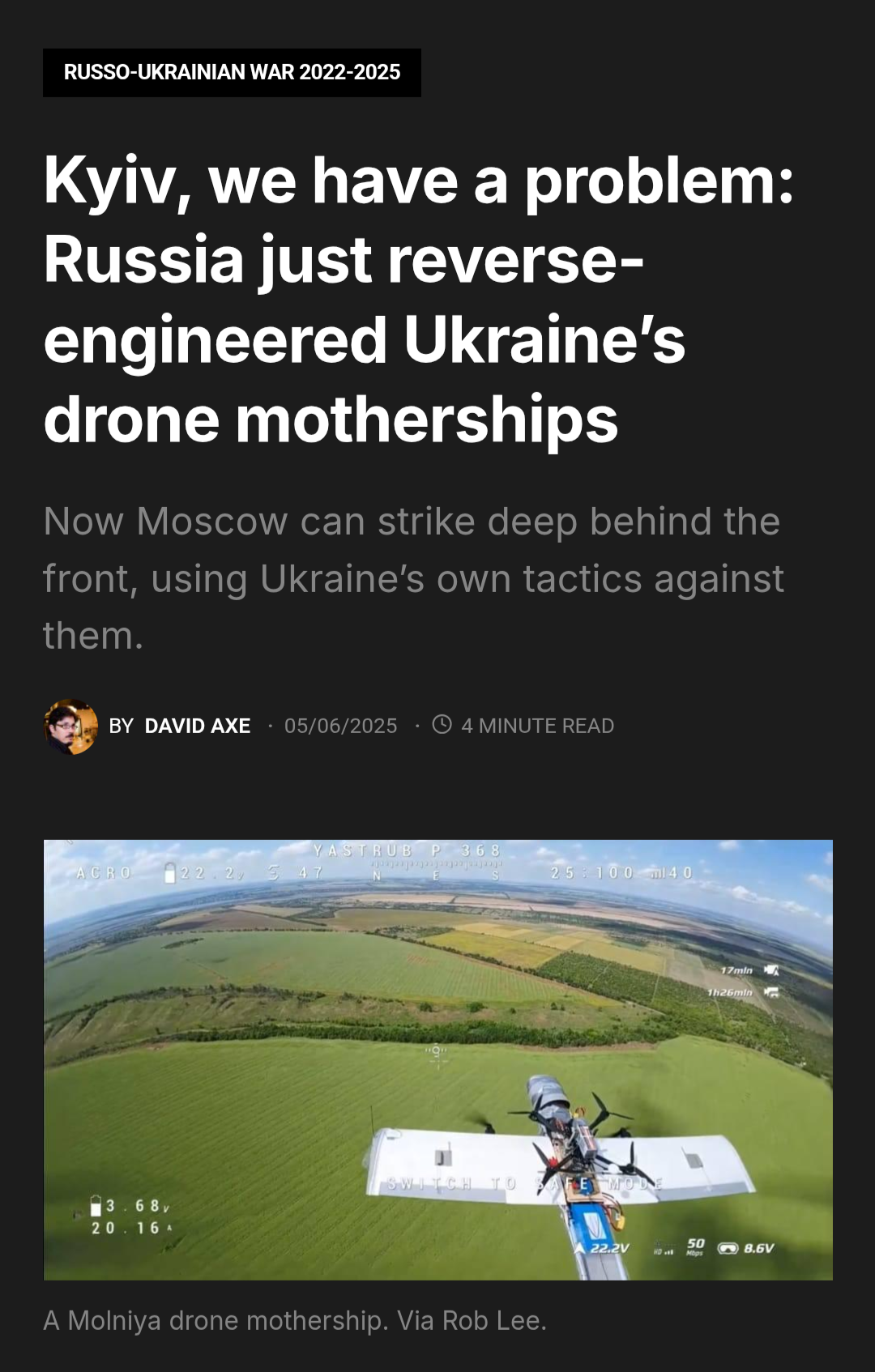This screenshot has height=1372, width=875.
Task: Click the 05/06/2025 publication date
Action: coord(340,726)
